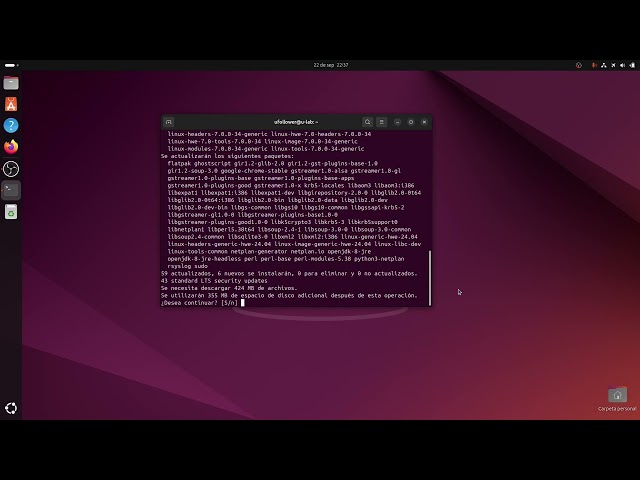Select the Terminal icon in the dock
This screenshot has width=640, height=480.
click(11, 190)
